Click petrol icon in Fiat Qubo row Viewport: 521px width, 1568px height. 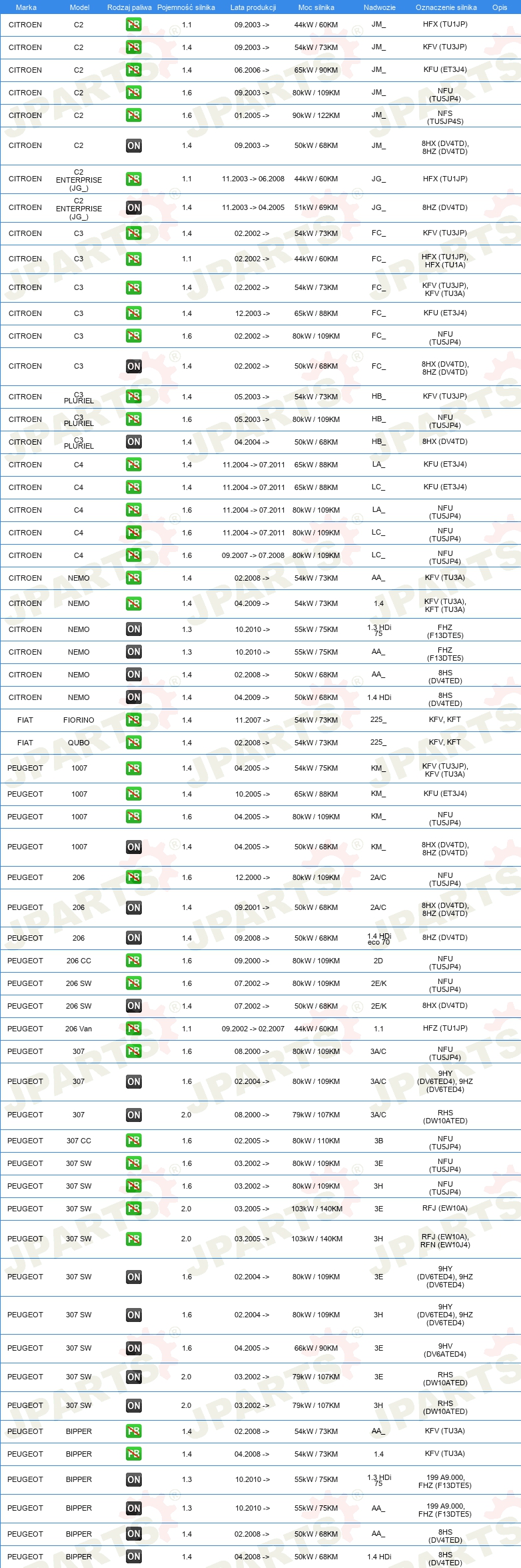tap(134, 743)
